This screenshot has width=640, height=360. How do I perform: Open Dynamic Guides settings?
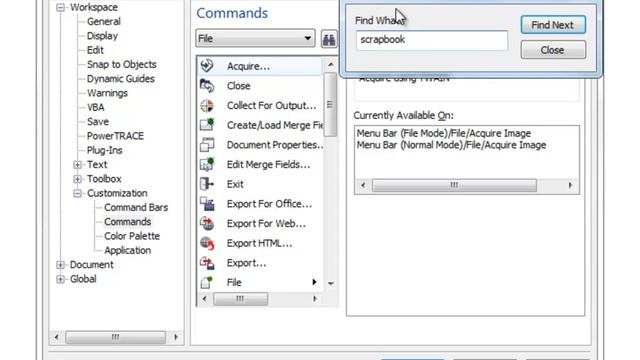pyautogui.click(x=120, y=79)
